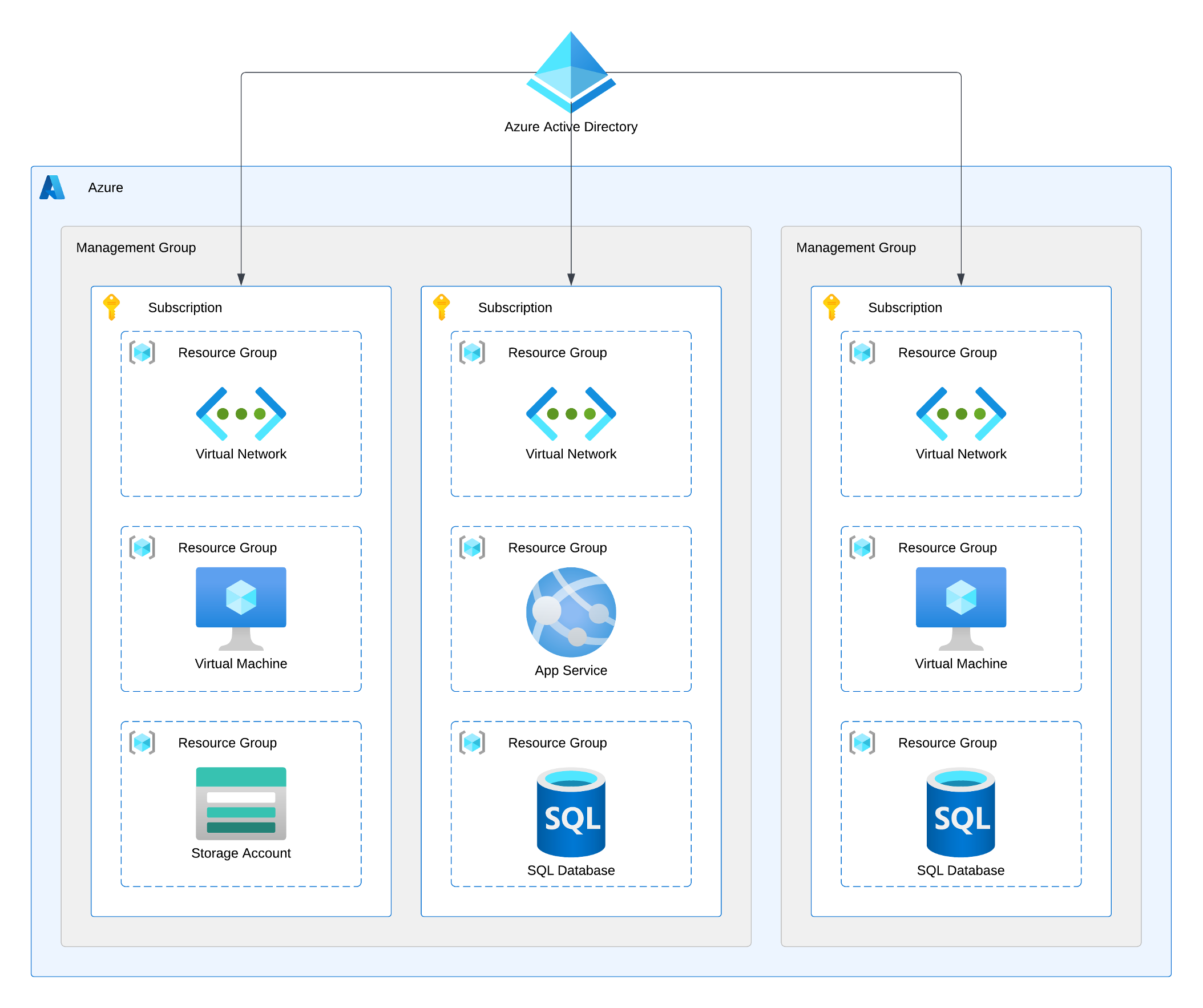
Task: Click the 'Azure' container title text
Action: [106, 187]
